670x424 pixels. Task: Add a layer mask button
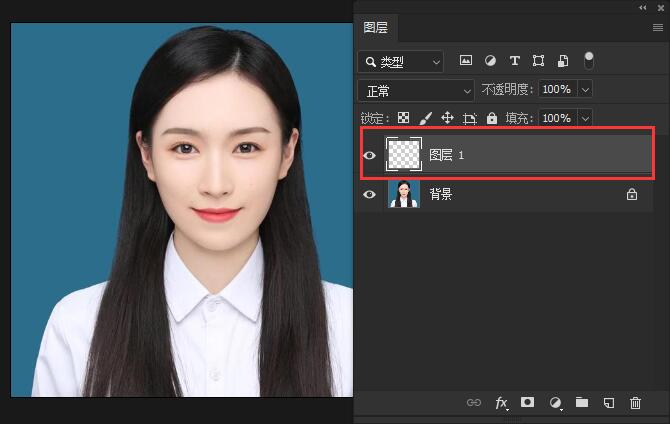click(x=527, y=402)
